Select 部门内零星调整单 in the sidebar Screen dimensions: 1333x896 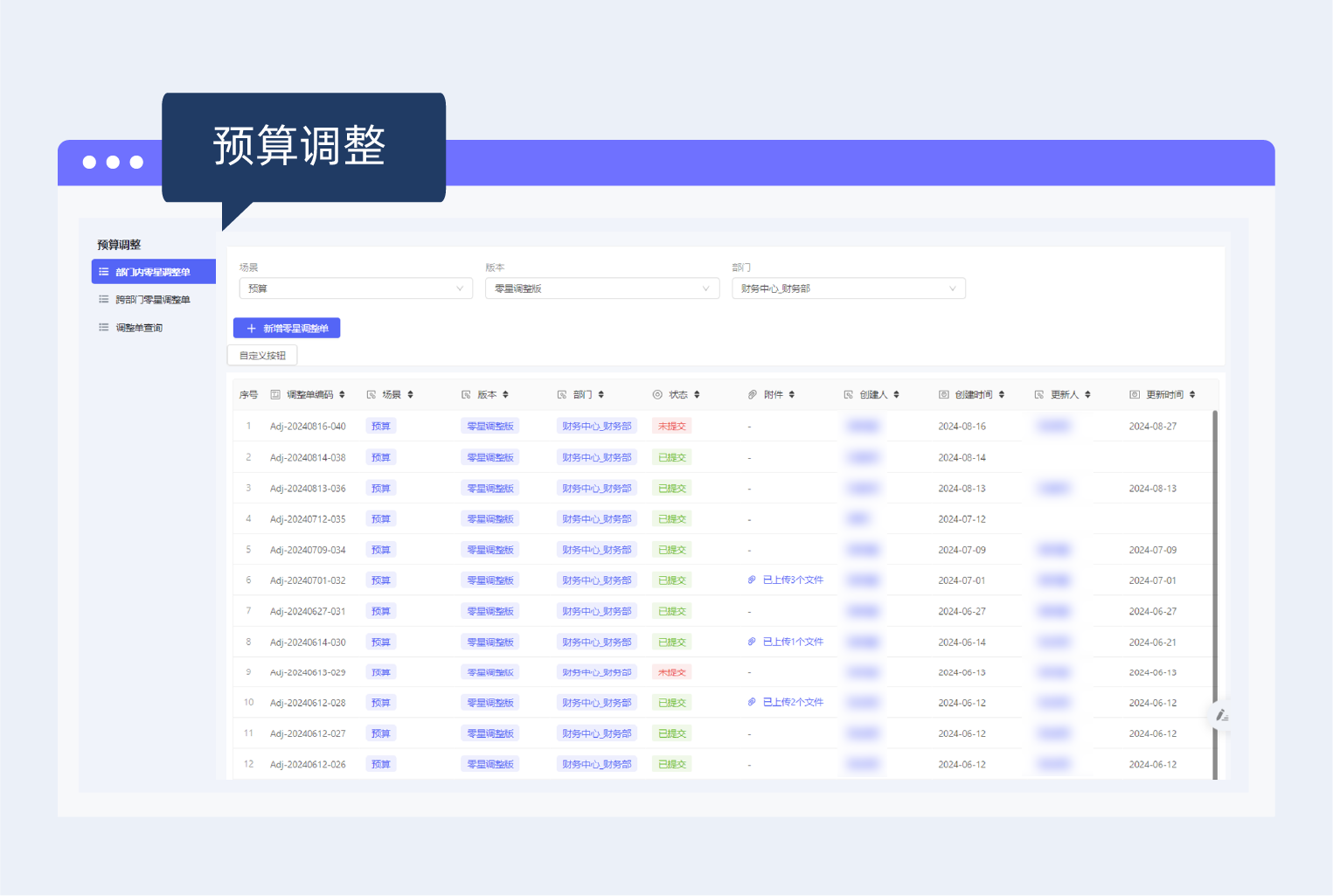coord(154,272)
